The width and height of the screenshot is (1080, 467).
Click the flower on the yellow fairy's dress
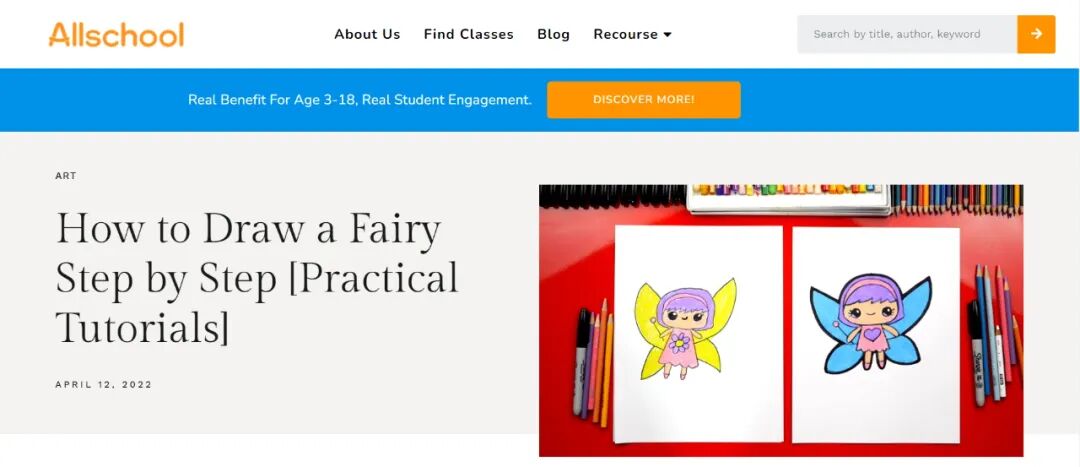tap(681, 344)
